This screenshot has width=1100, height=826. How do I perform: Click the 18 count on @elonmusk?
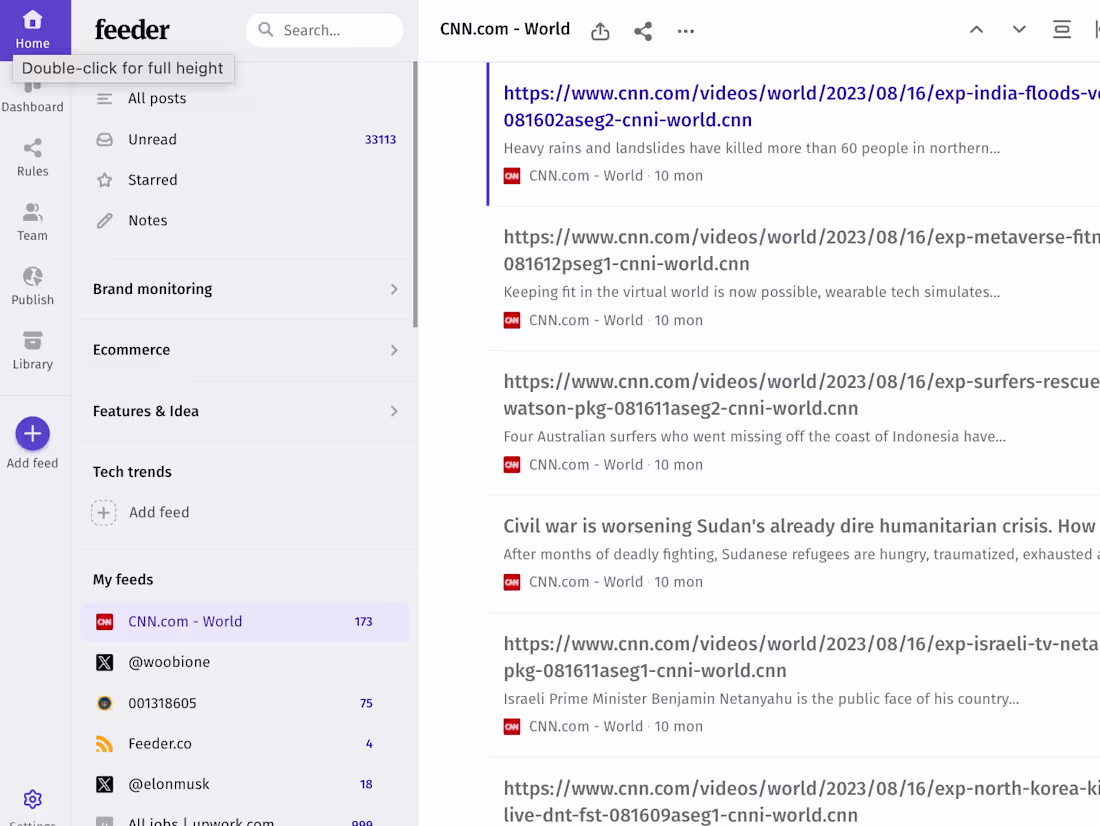[x=366, y=785]
